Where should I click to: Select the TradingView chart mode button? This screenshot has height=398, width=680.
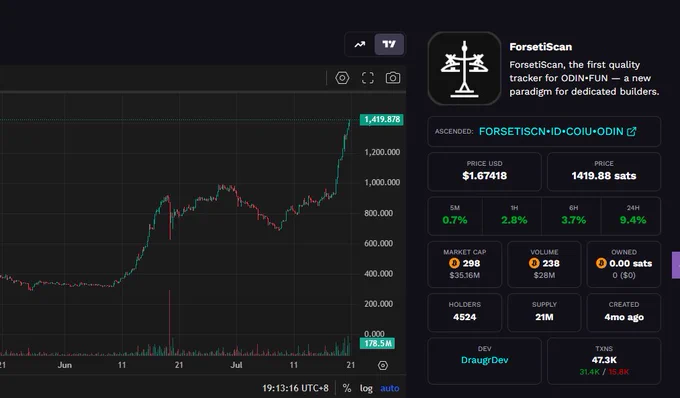coord(389,44)
